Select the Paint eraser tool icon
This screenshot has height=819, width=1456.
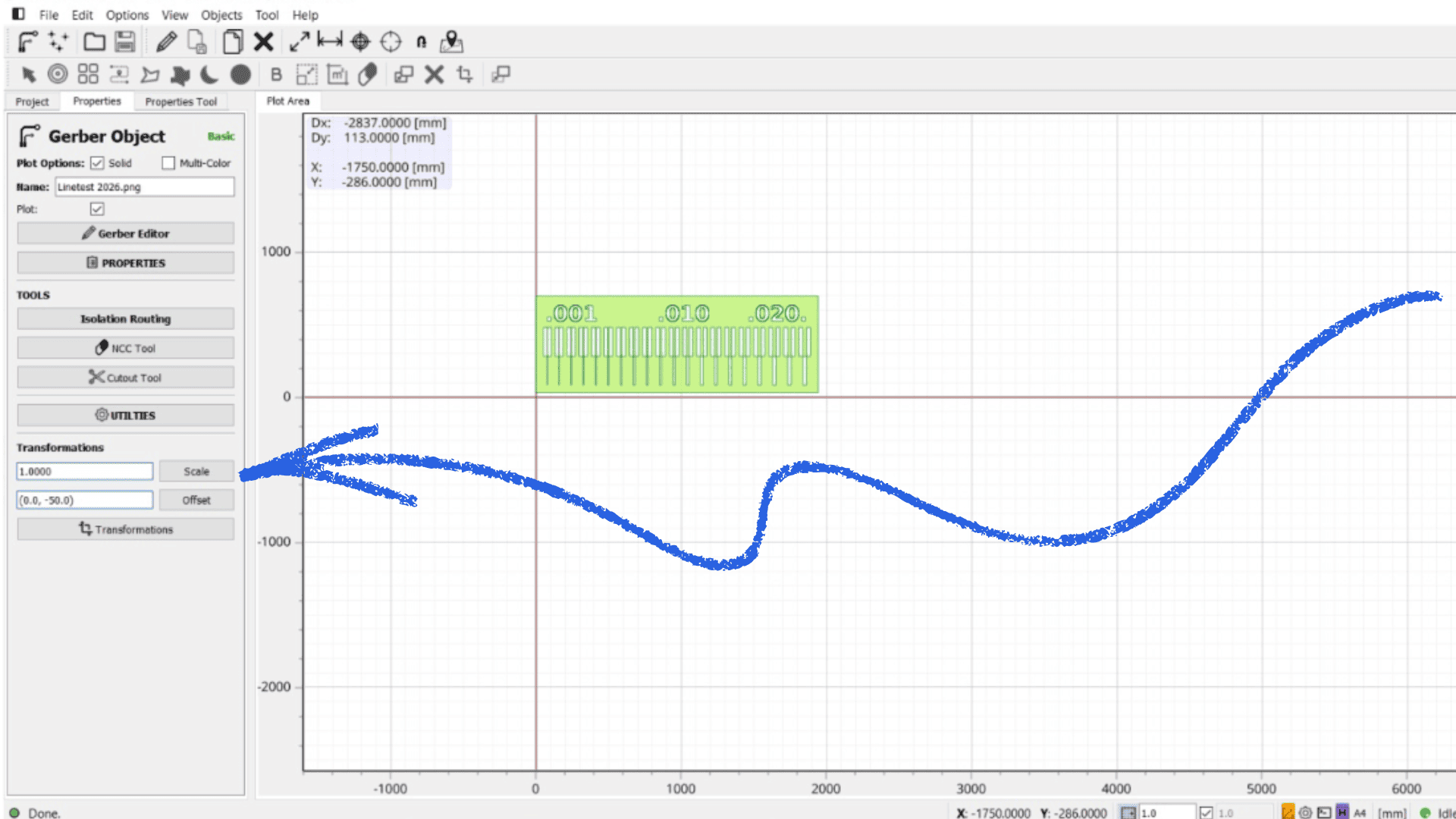pyautogui.click(x=368, y=74)
